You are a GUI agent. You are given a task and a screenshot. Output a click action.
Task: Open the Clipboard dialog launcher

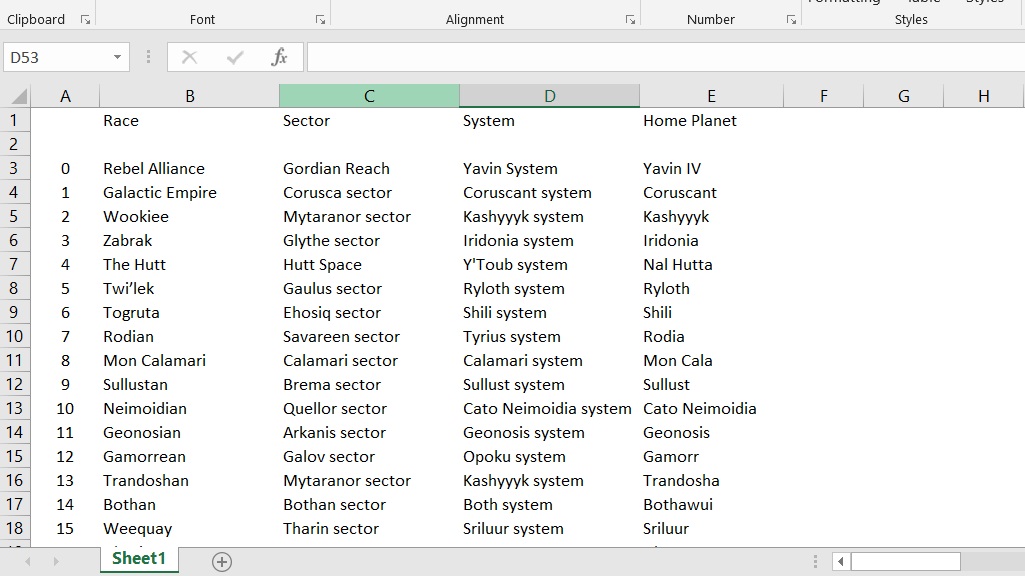coord(85,20)
